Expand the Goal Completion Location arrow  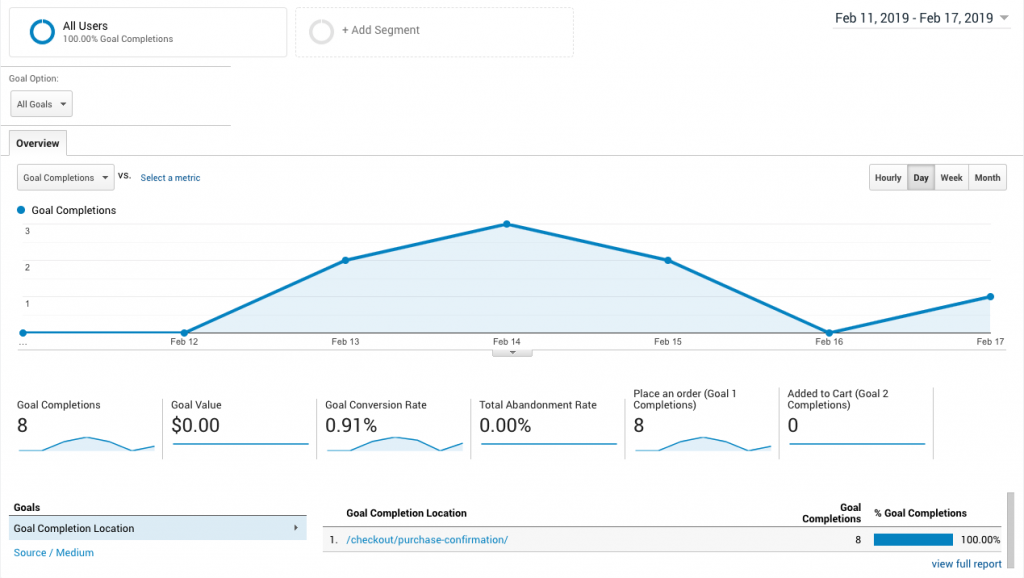(294, 528)
